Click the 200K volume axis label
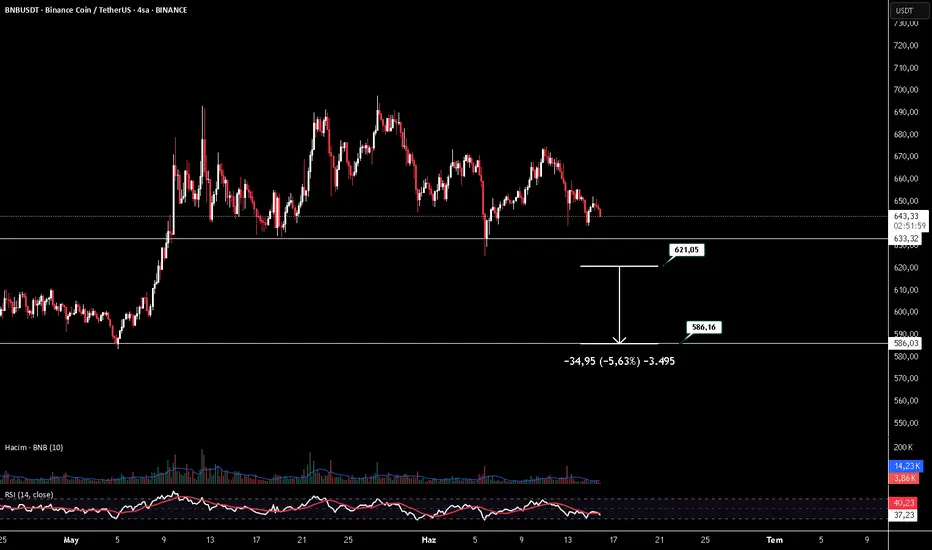 pyautogui.click(x=903, y=447)
